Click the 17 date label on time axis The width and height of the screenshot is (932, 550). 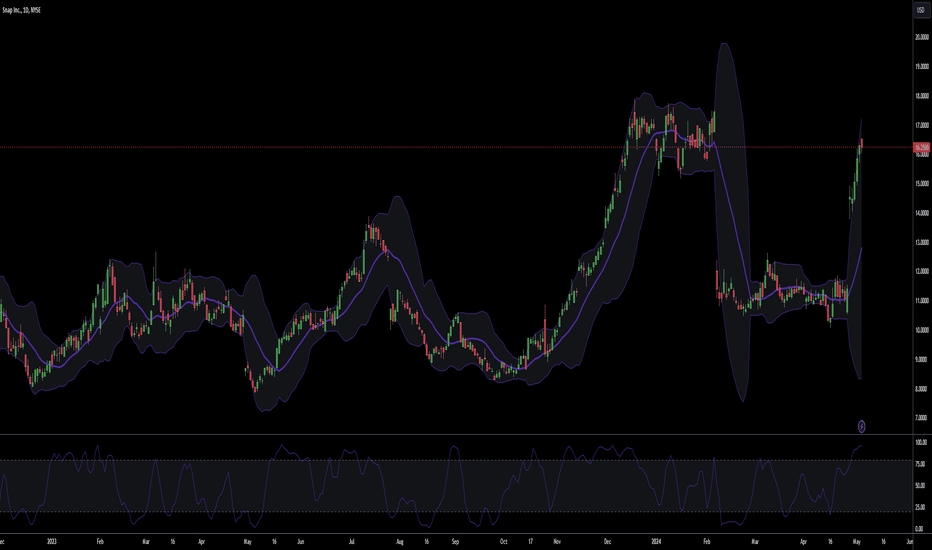pos(530,542)
